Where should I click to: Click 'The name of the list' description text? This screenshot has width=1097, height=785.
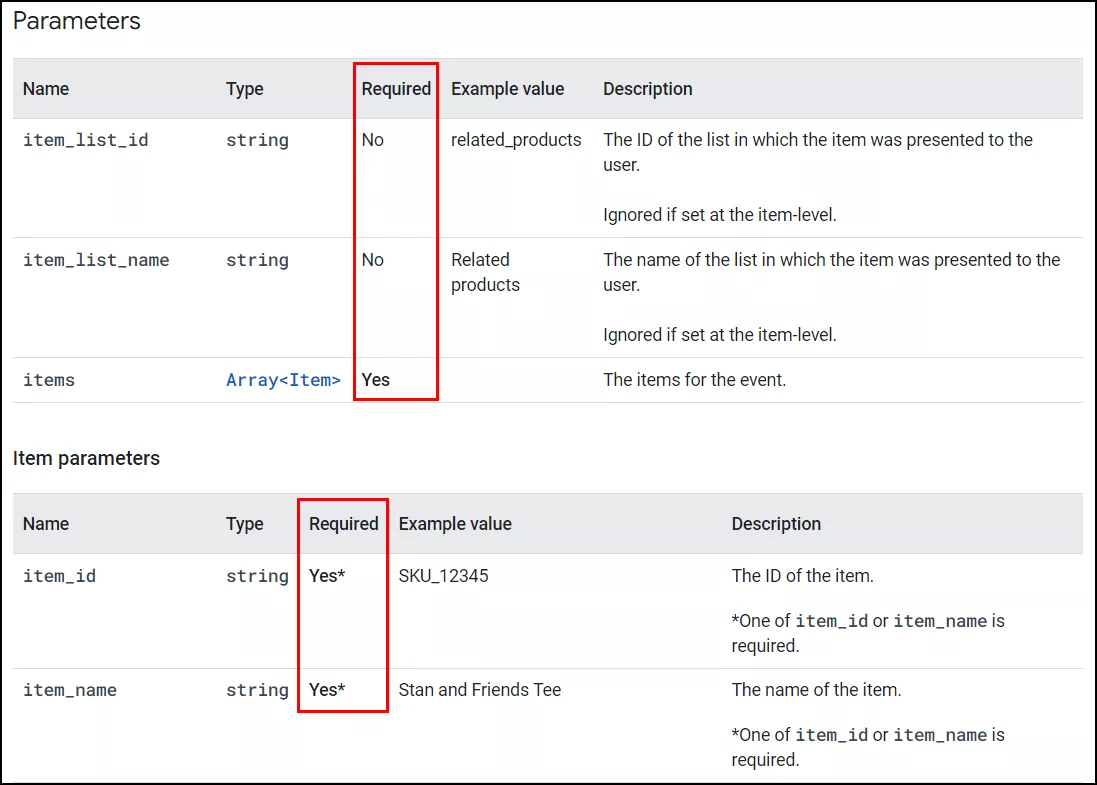(832, 272)
